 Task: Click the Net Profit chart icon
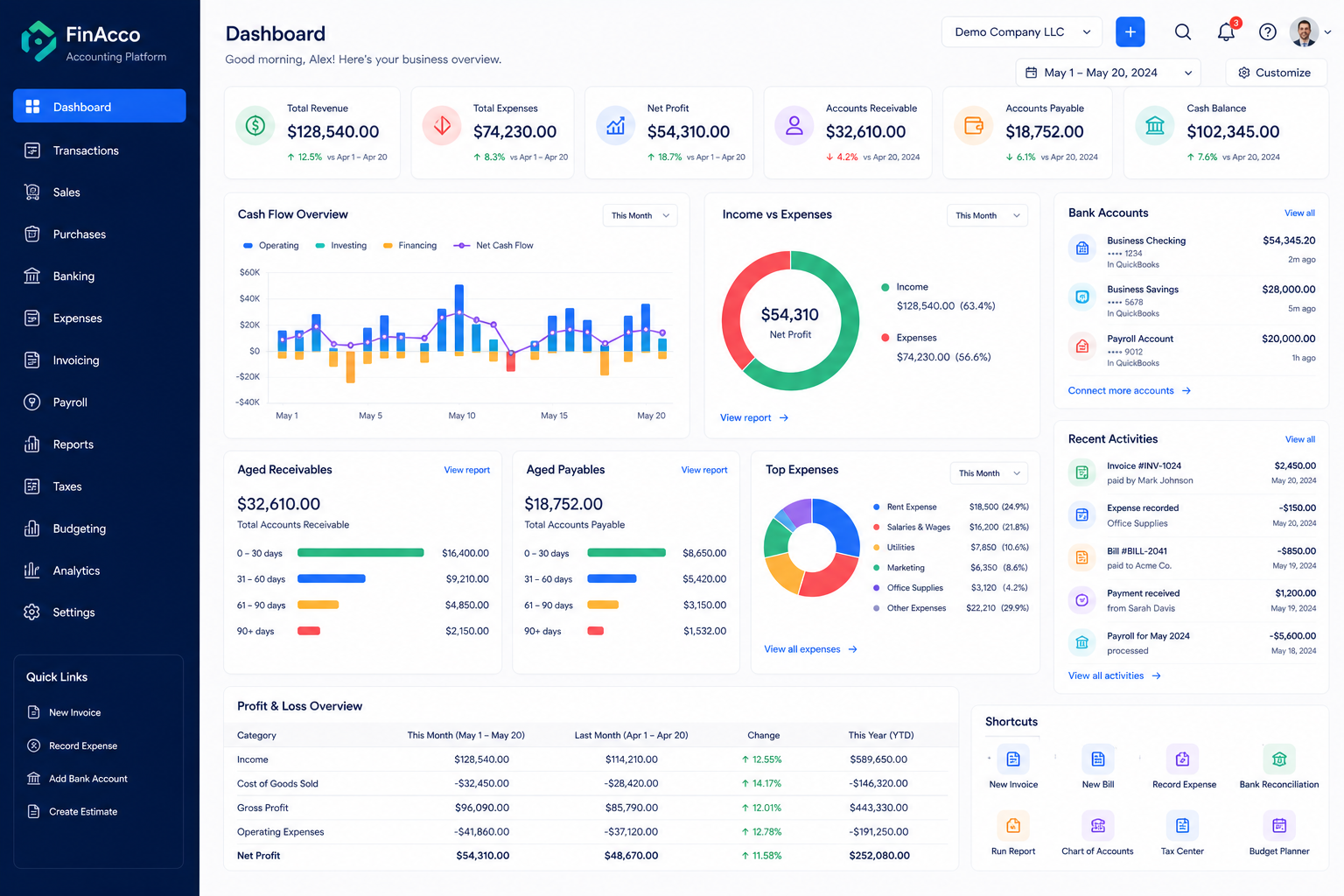pos(616,126)
